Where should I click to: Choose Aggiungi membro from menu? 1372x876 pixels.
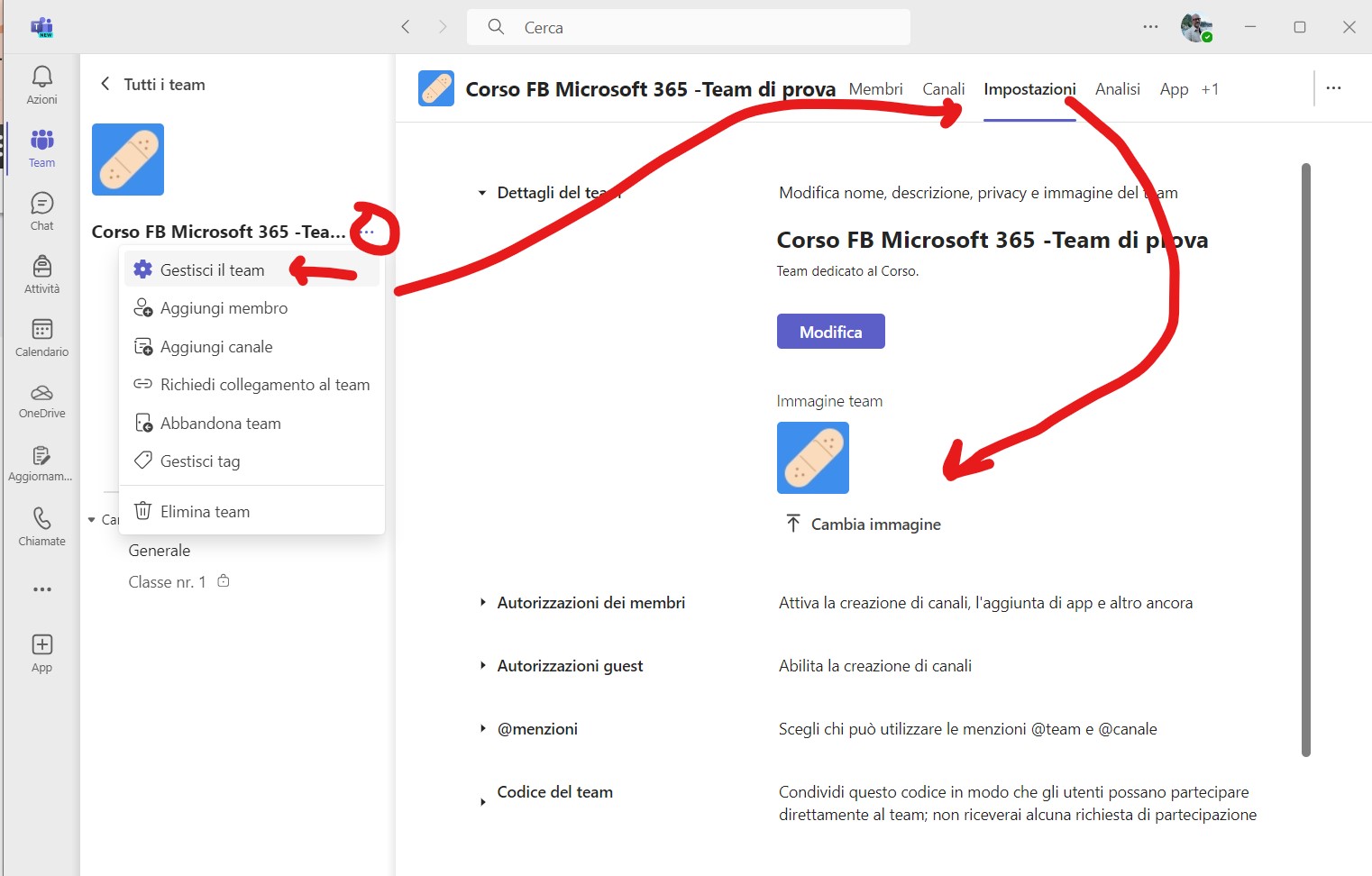252,308
